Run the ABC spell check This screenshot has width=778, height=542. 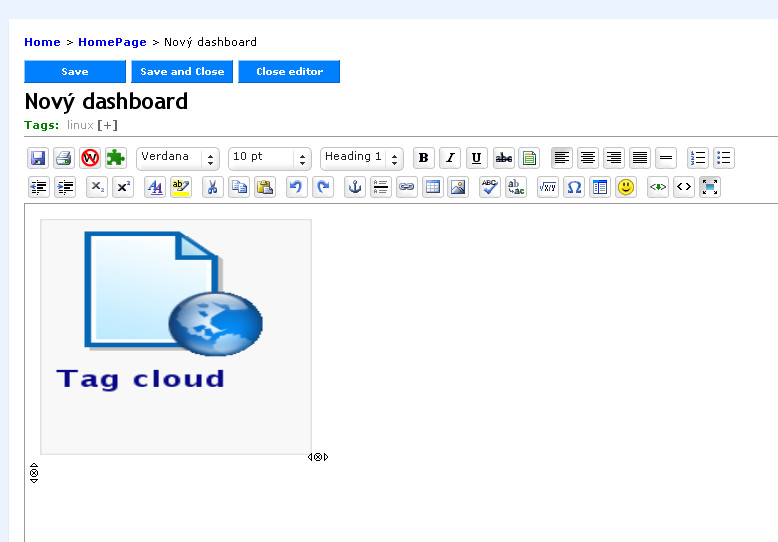pyautogui.click(x=490, y=187)
